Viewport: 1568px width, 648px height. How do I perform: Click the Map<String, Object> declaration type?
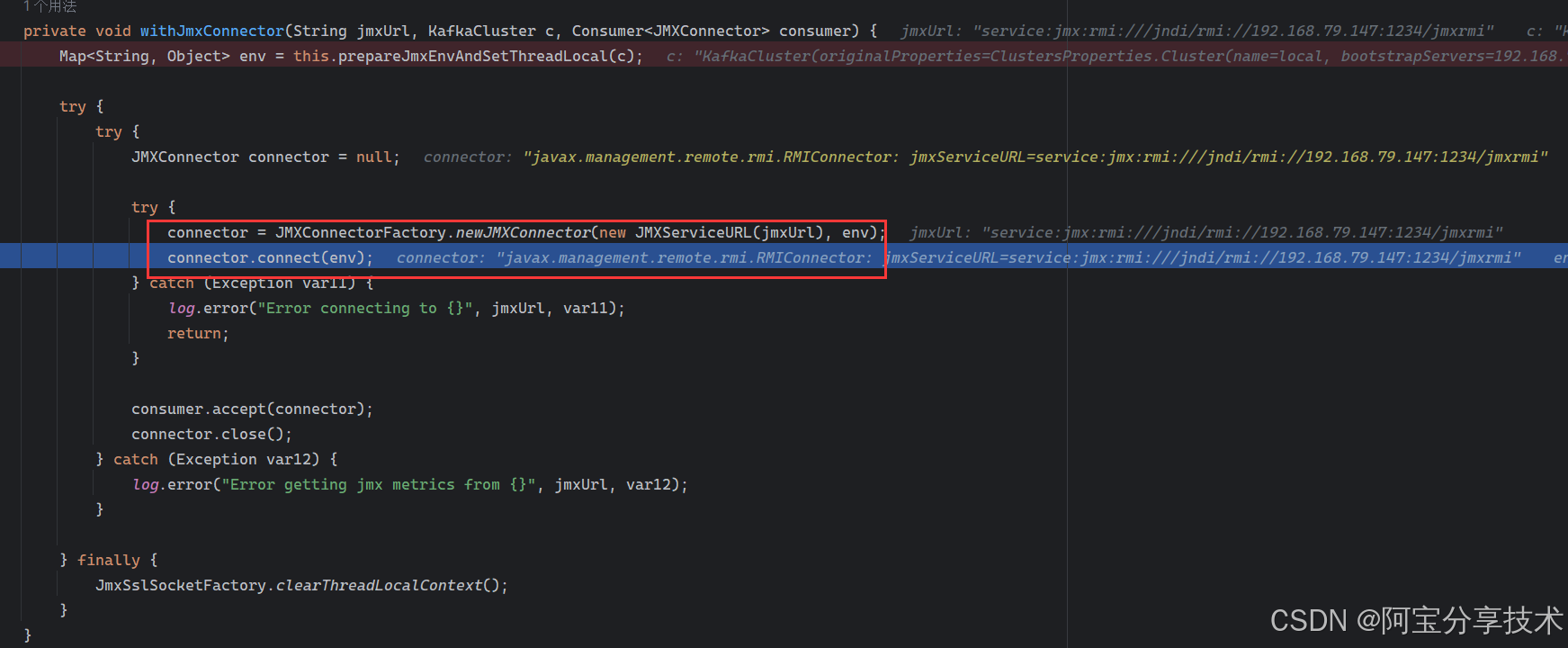pyautogui.click(x=145, y=56)
